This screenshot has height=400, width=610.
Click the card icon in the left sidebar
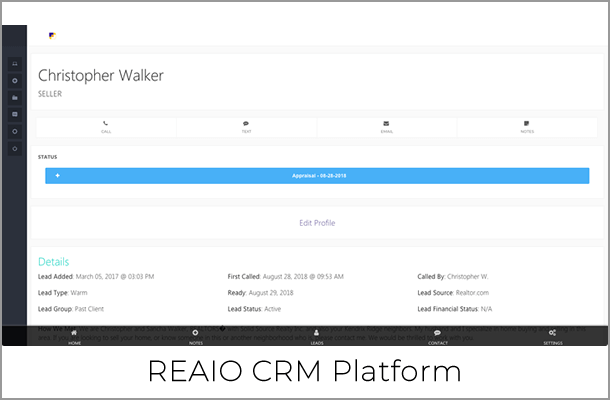(15, 114)
